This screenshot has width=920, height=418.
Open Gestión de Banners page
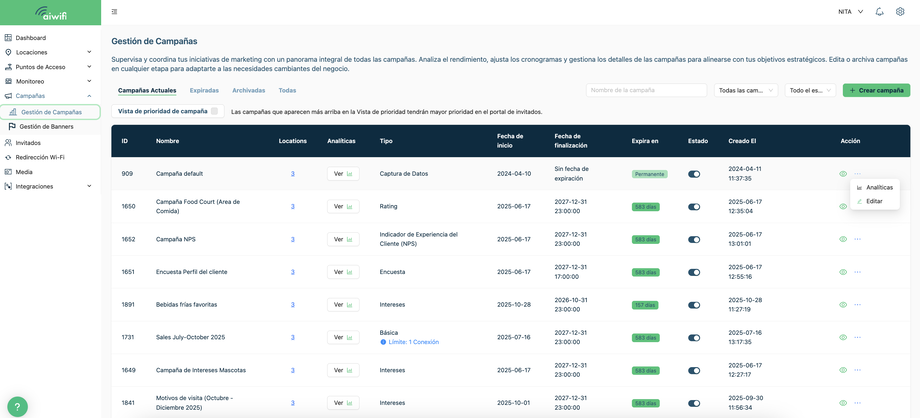click(46, 126)
